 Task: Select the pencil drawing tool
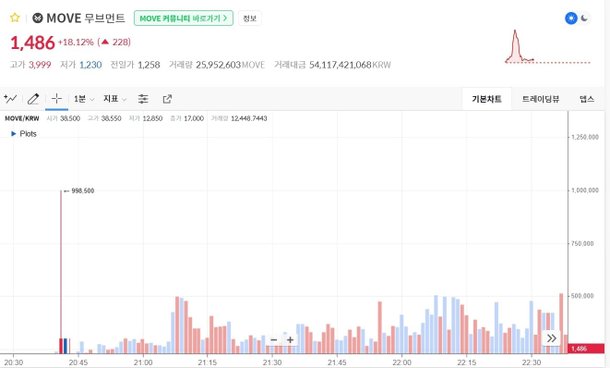coord(33,99)
